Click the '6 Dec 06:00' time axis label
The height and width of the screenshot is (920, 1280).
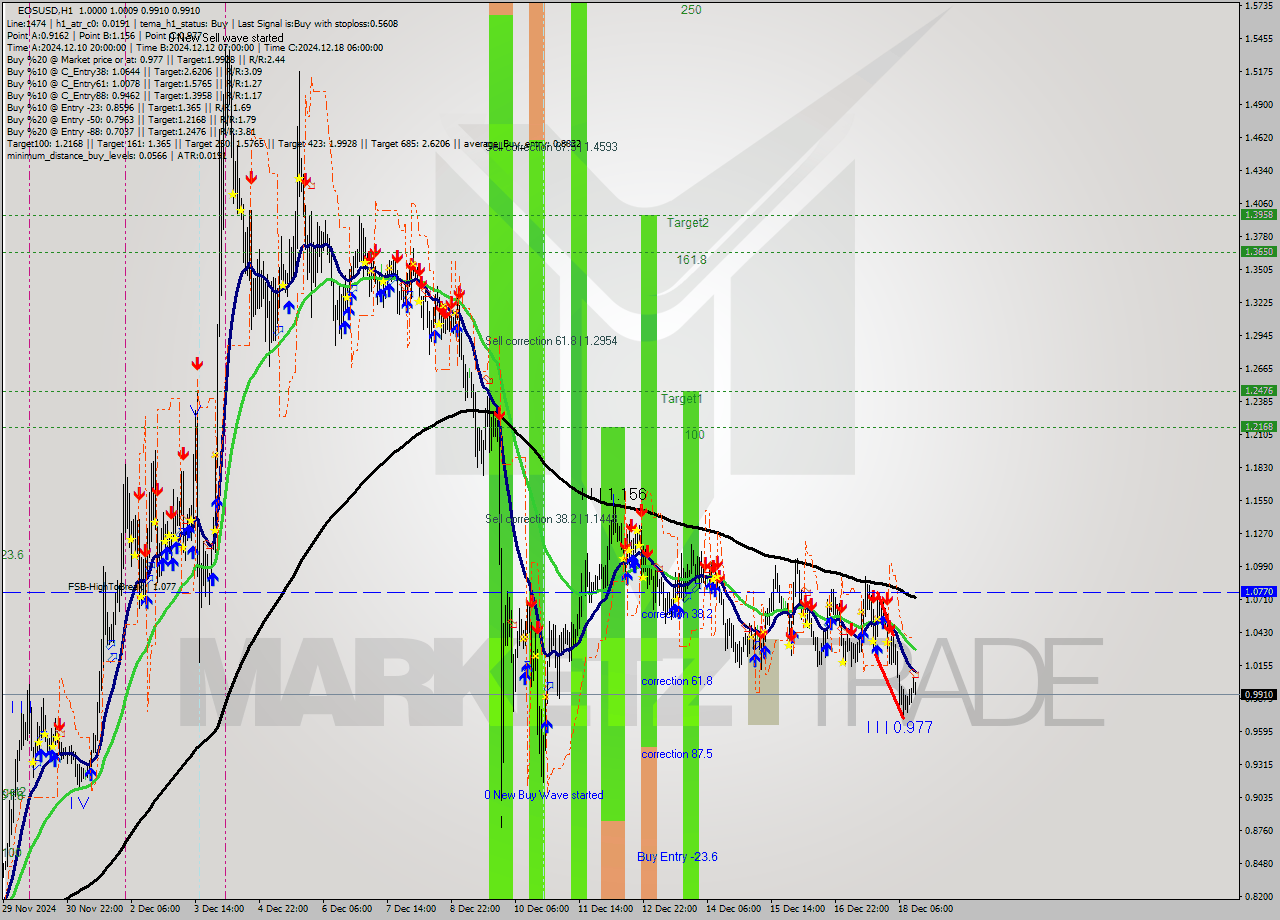347,909
